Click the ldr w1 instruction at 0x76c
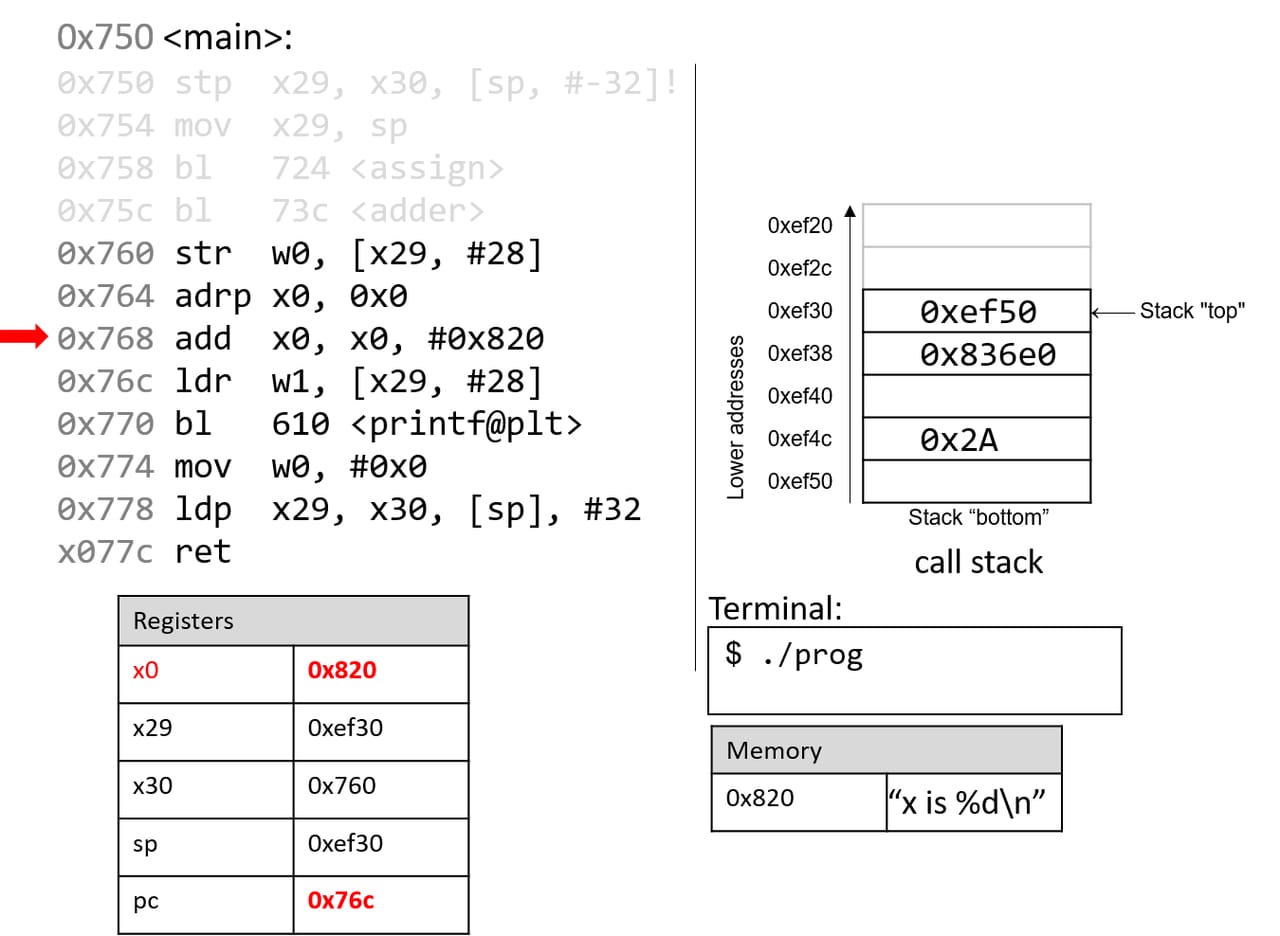This screenshot has height=936, width=1280. pos(300,382)
